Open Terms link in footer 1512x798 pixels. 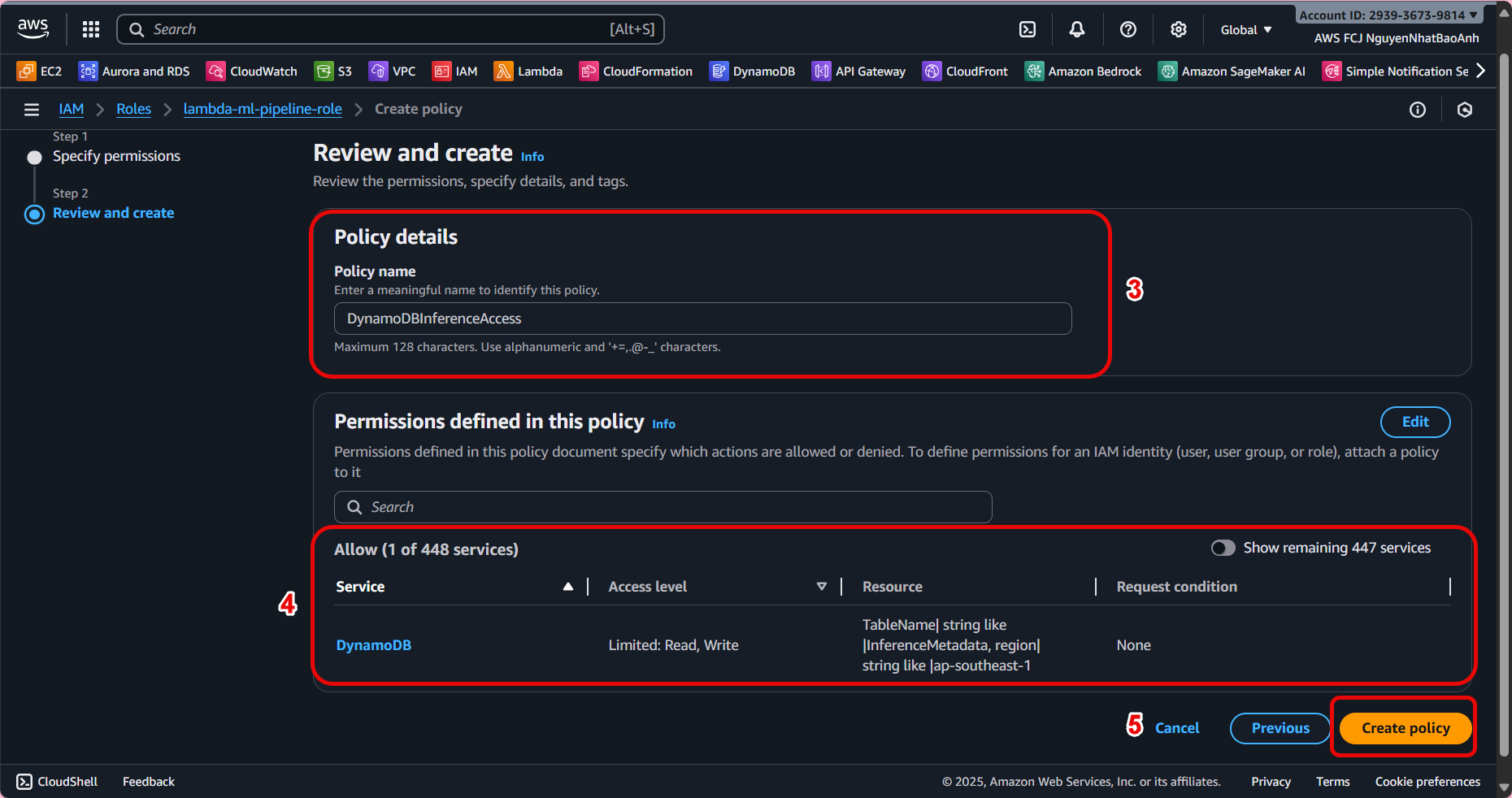1333,782
